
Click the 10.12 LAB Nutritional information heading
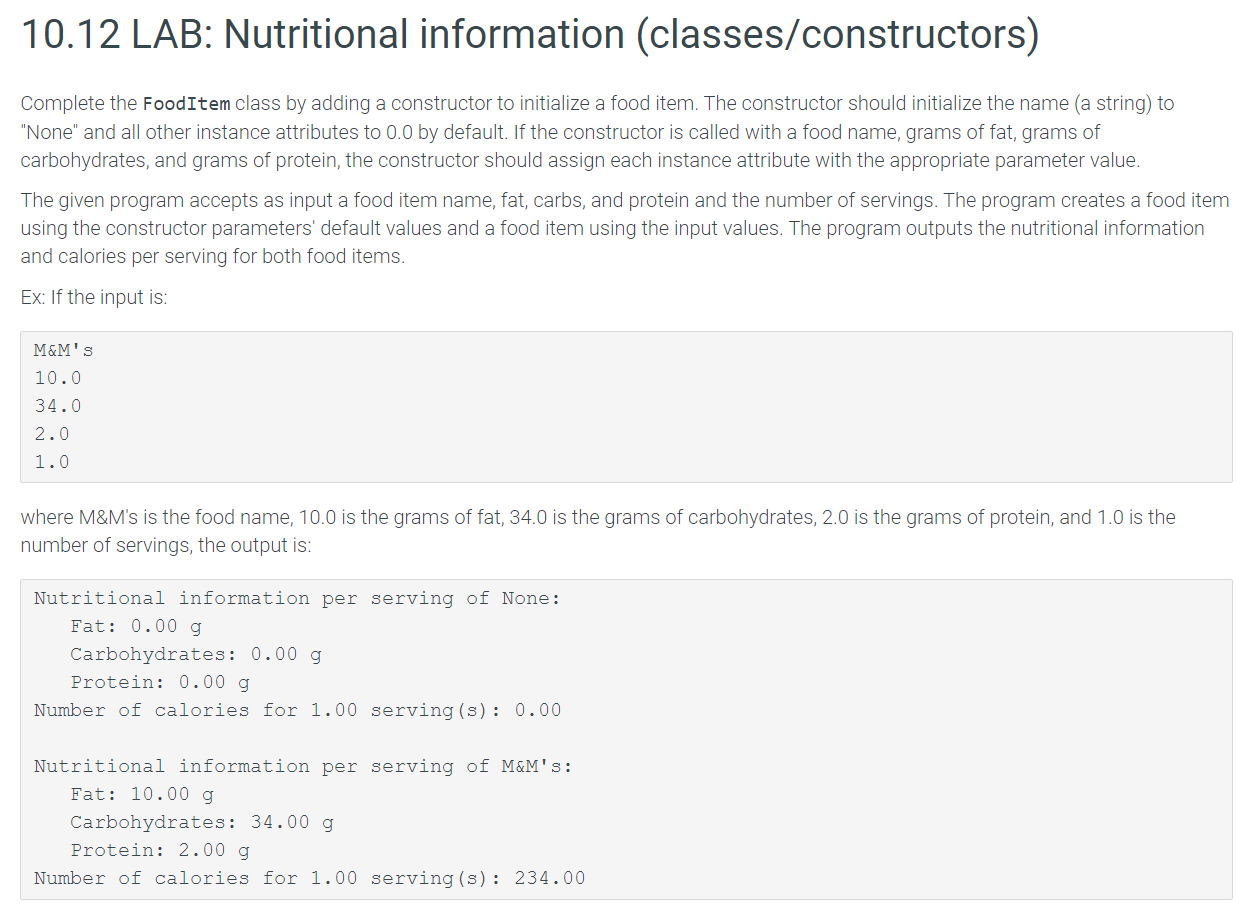point(529,35)
